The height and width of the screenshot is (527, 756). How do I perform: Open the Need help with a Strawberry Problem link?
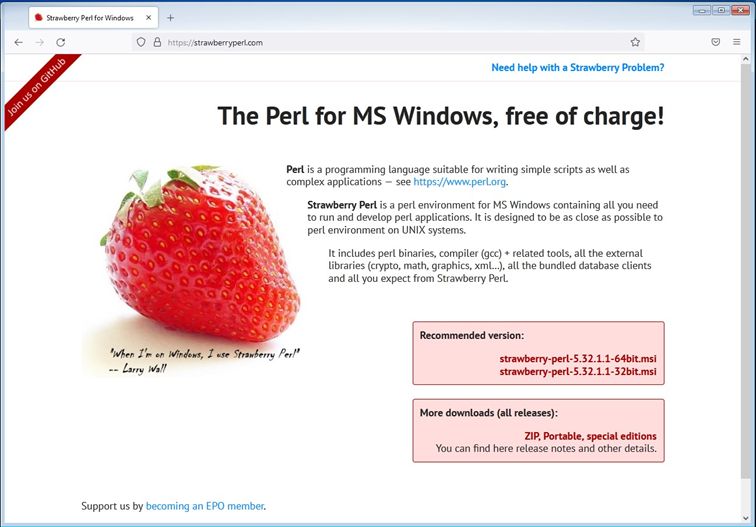pyautogui.click(x=578, y=68)
